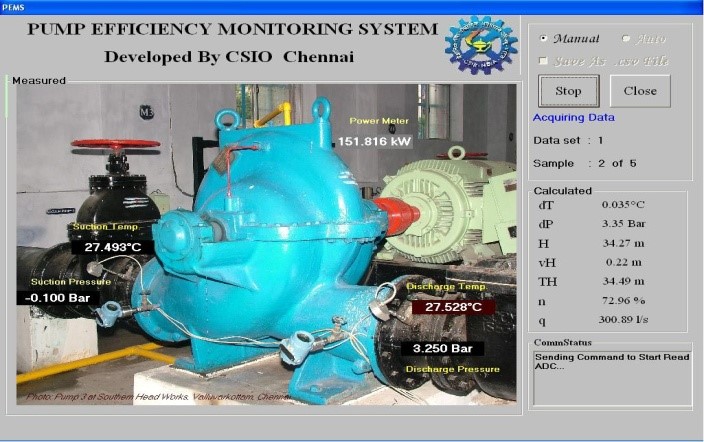704x442 pixels.
Task: Select the Manual mode radio button
Action: pos(544,39)
